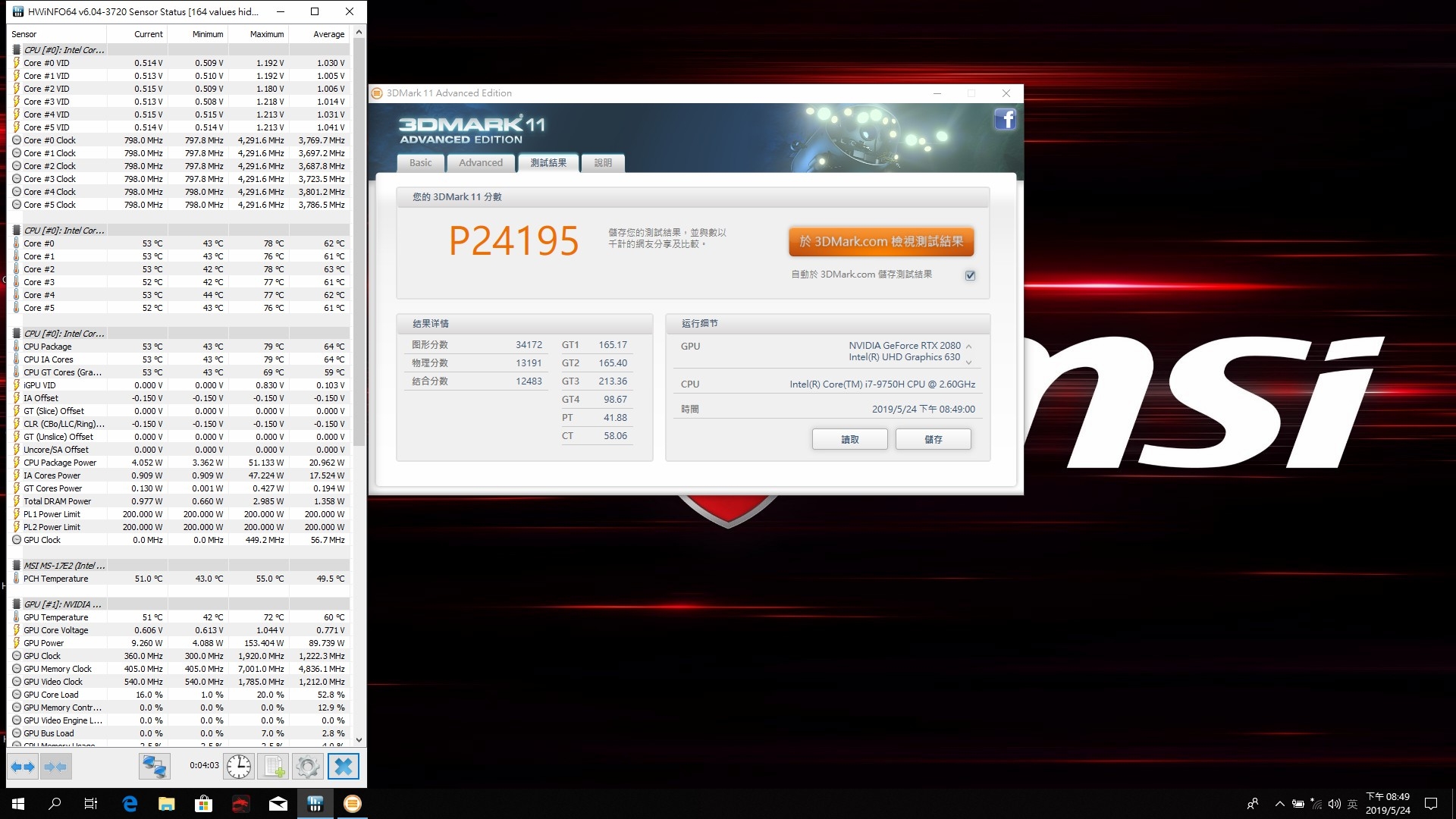The width and height of the screenshot is (1456, 819).
Task: Open People icon in system tray
Action: click(x=1252, y=804)
